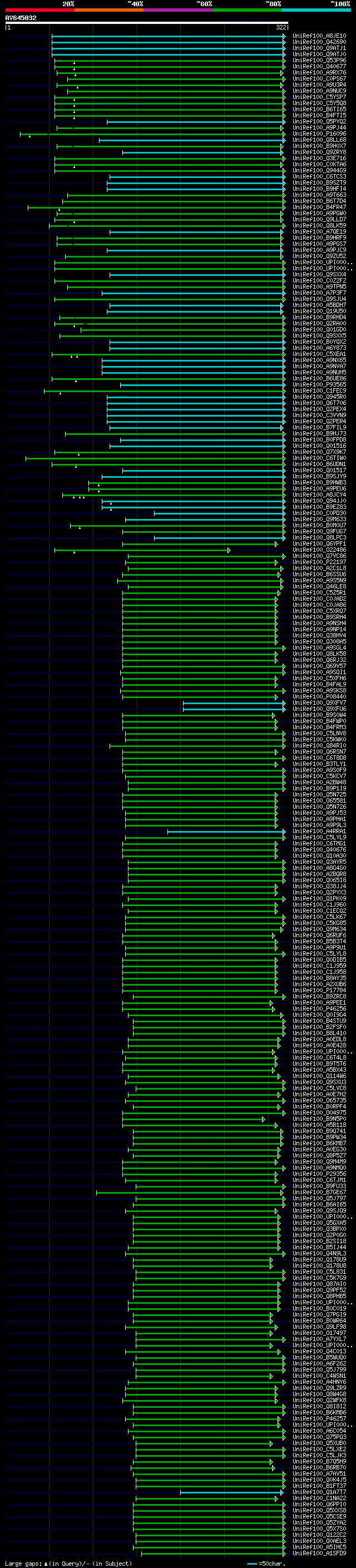Select hit UniRef100_Q8LK59

(319, 225)
